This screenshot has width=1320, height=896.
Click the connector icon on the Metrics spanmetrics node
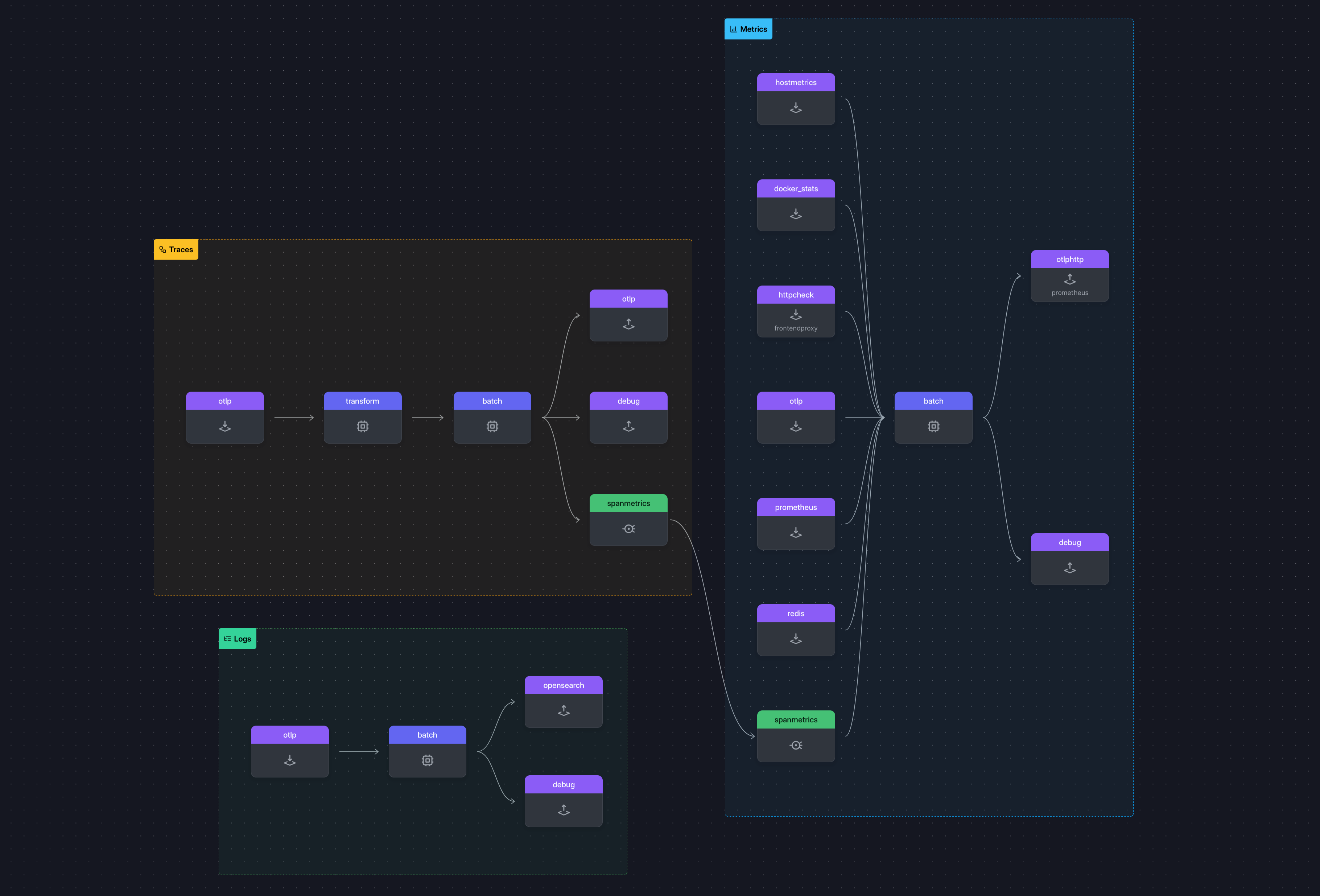pos(796,745)
